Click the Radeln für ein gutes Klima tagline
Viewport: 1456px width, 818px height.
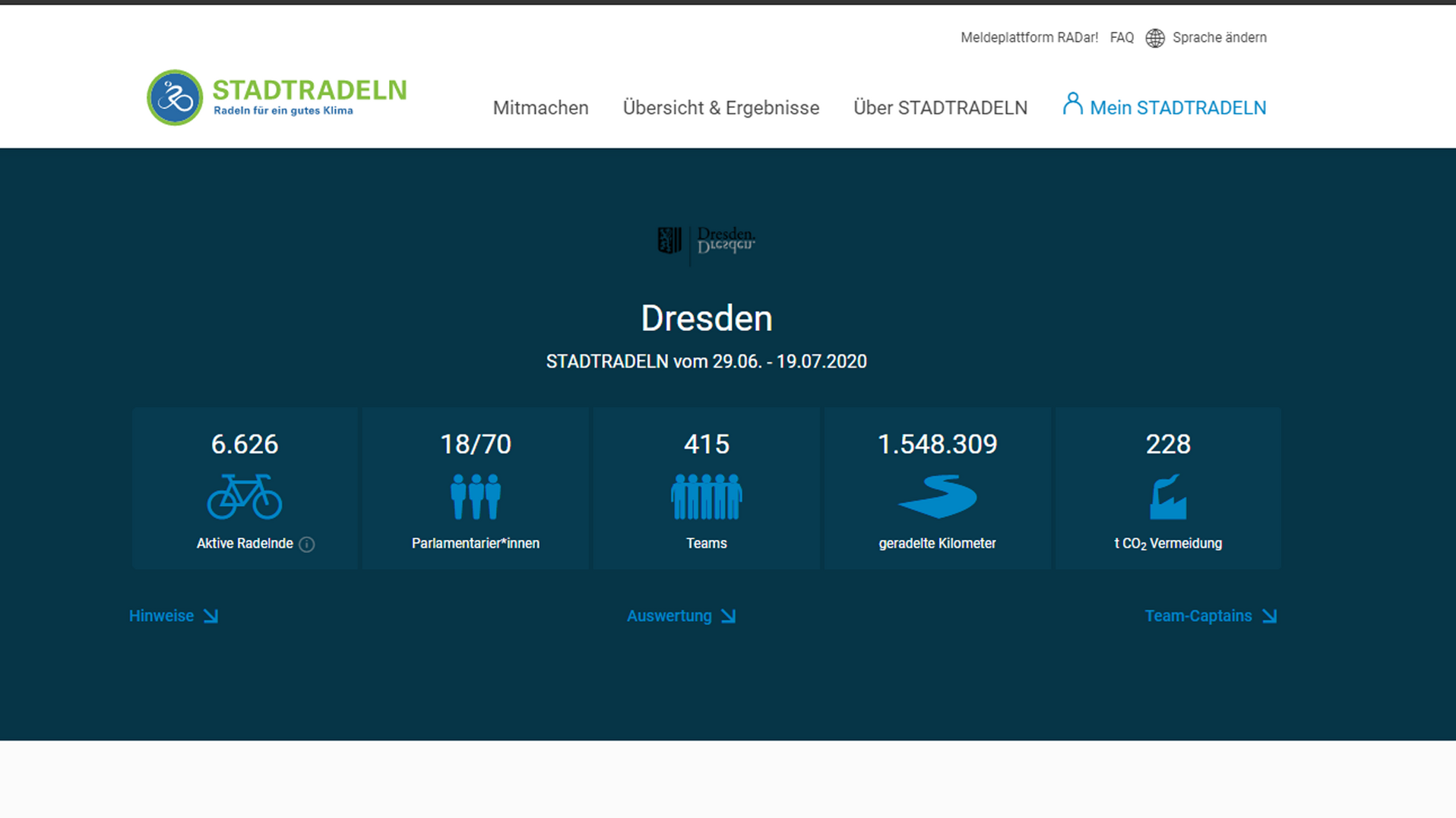[x=283, y=111]
